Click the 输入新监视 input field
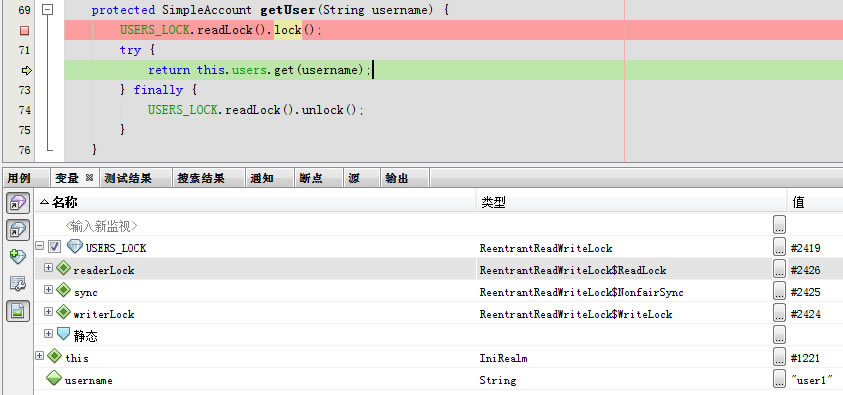 click(102, 226)
